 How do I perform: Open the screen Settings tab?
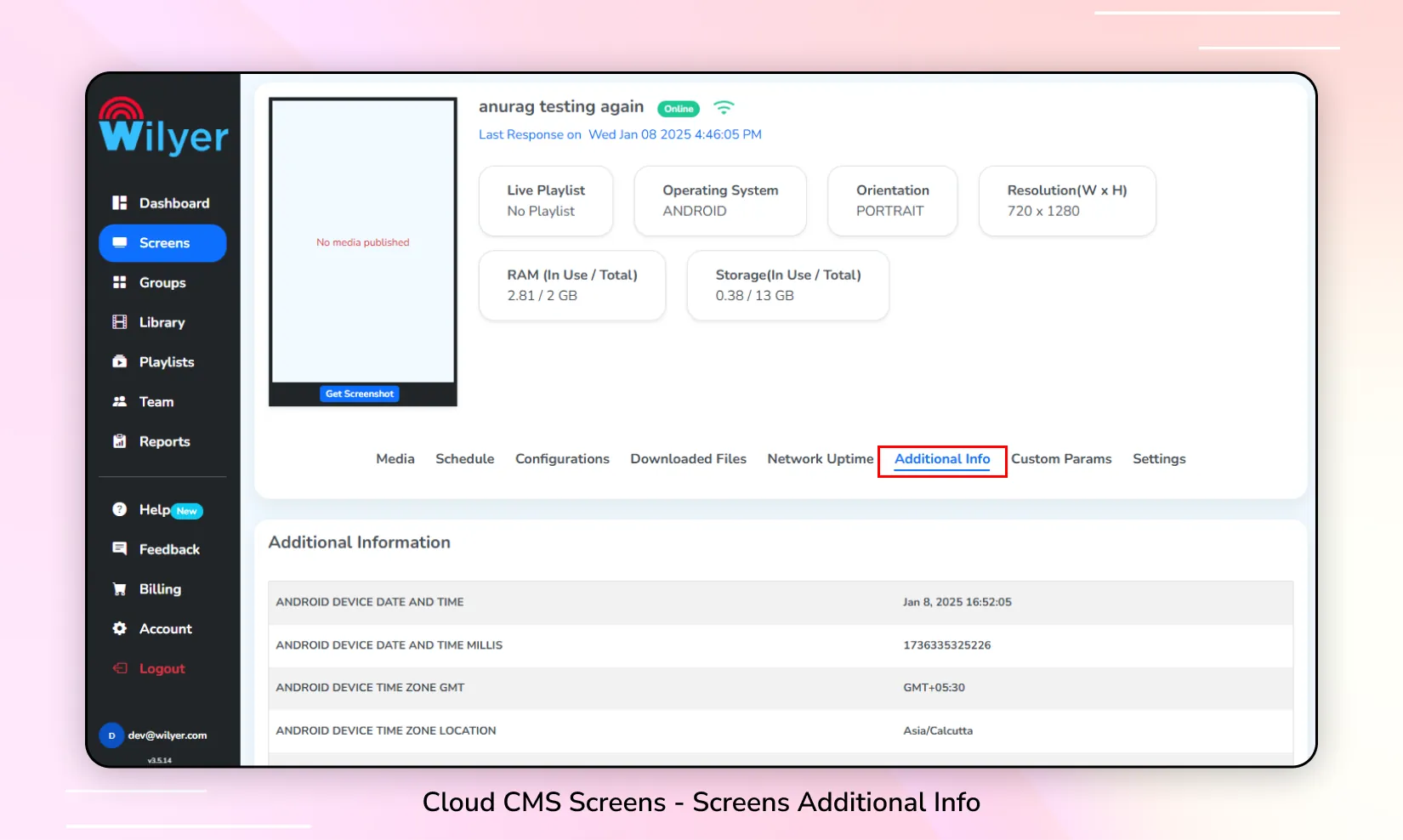coord(1159,458)
